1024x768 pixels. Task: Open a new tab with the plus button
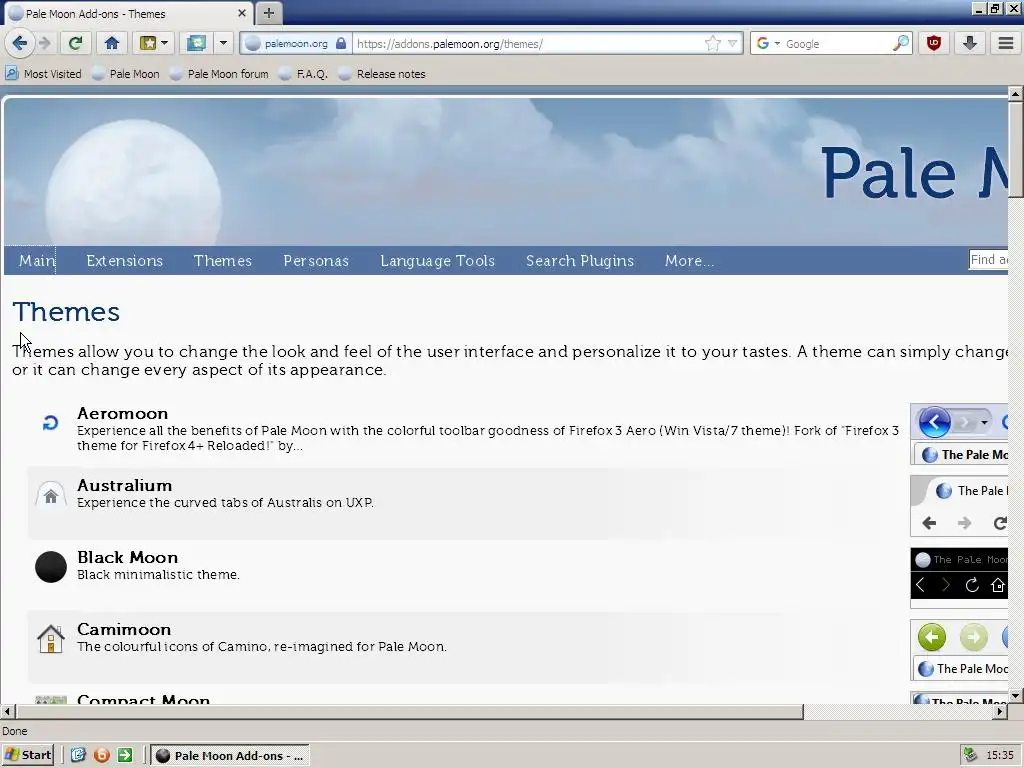pos(268,13)
